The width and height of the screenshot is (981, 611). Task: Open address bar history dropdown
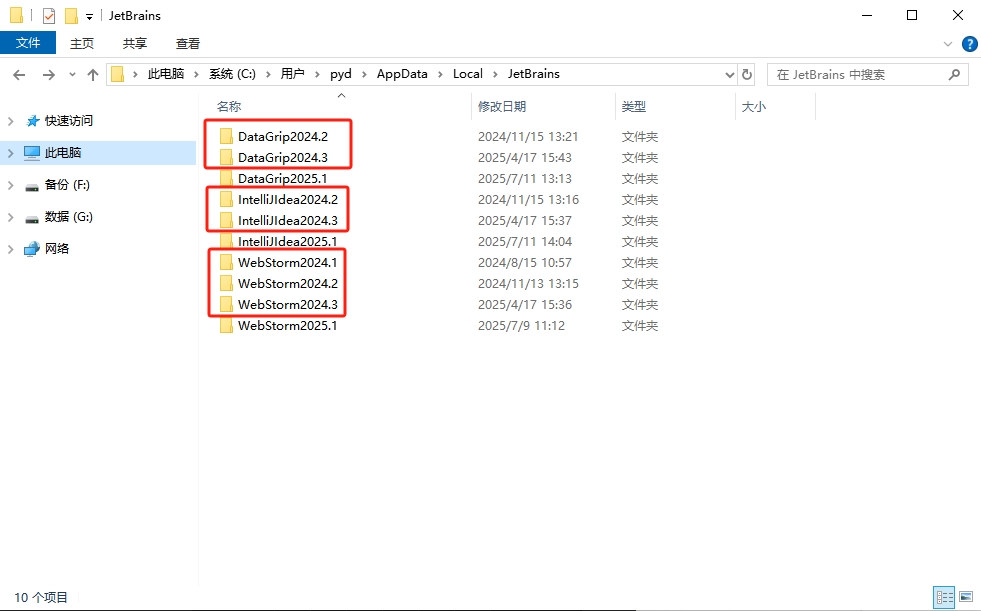point(729,74)
